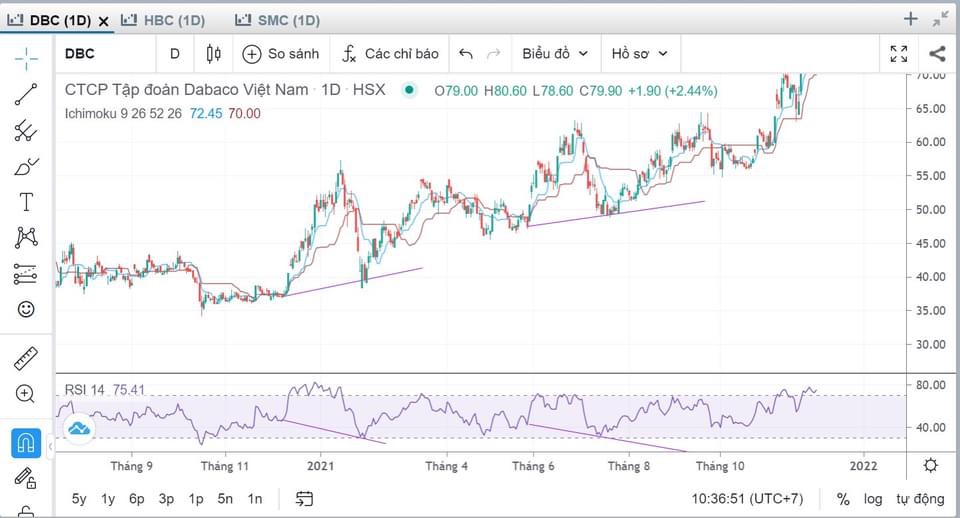
Task: Expand the Hồ sơ dropdown
Action: coord(639,54)
